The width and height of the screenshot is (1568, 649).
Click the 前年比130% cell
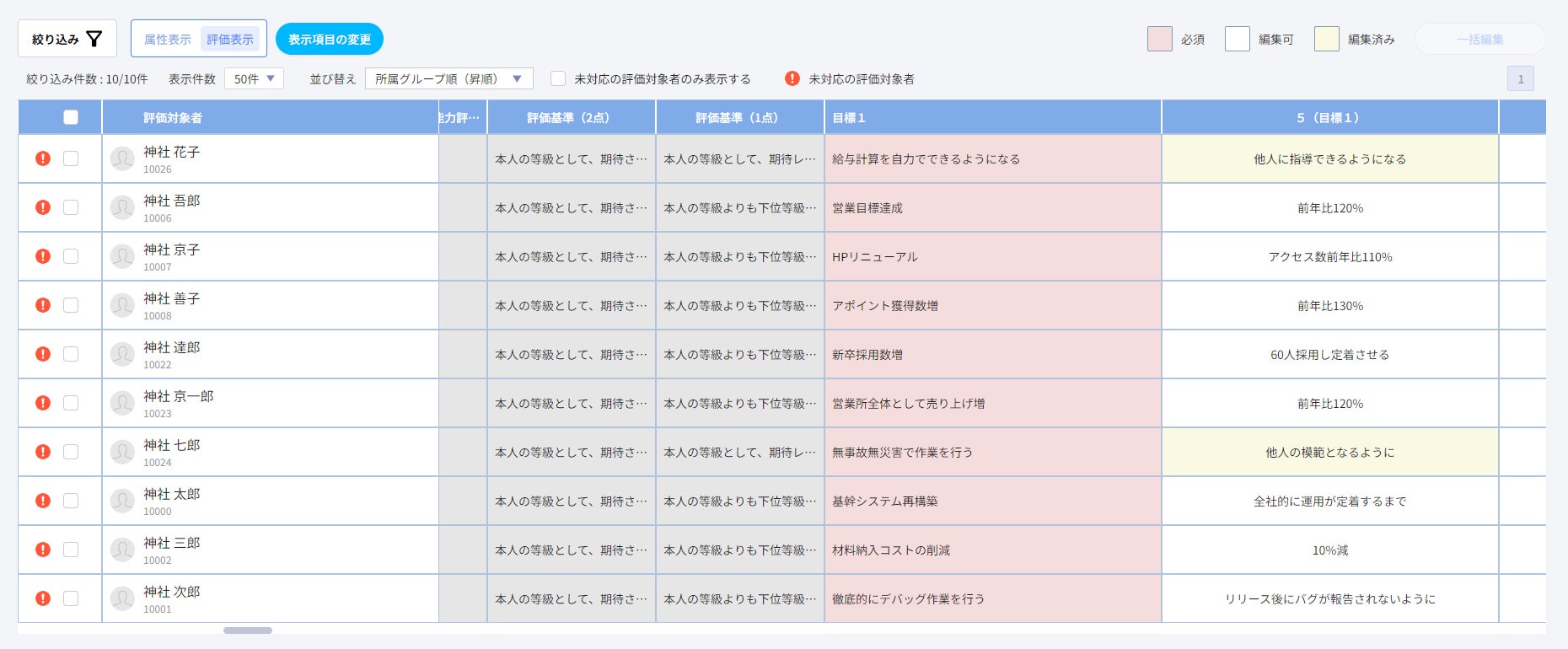point(1330,305)
